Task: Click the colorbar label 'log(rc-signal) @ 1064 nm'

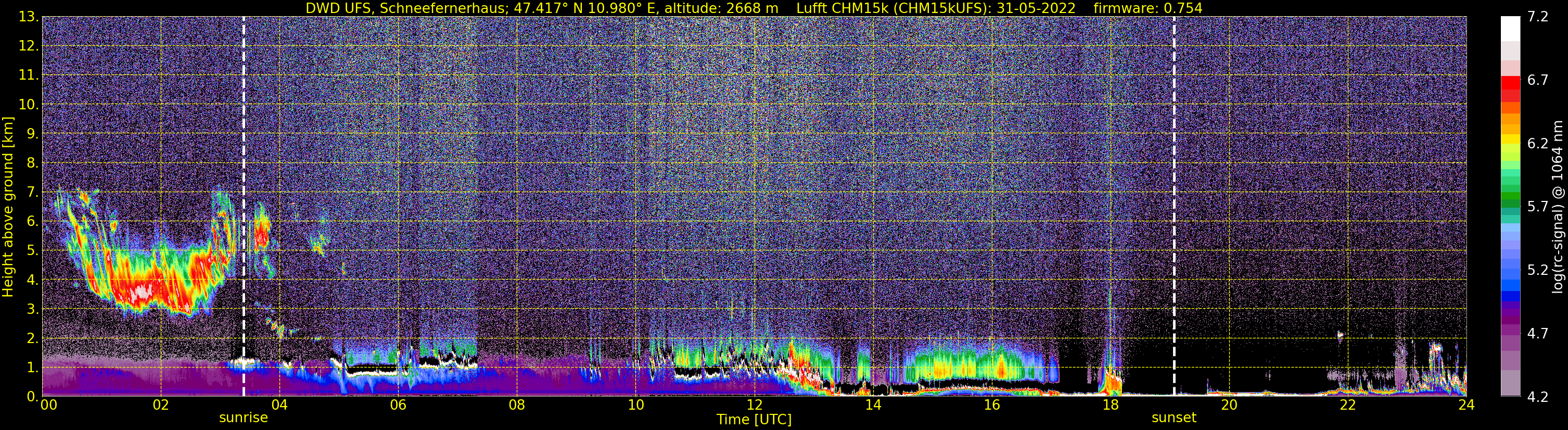Action: tap(1557, 207)
